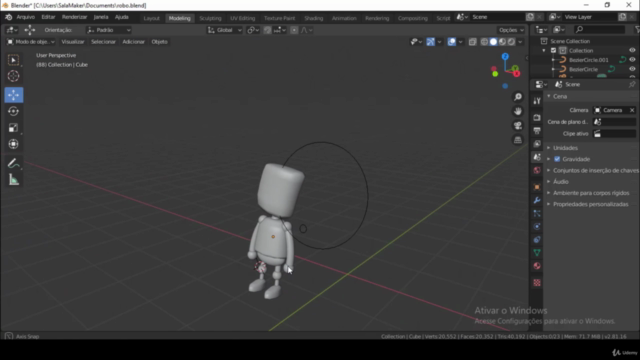Open the gizmo options dropdown arrow
This screenshot has height=360, width=640.
tap(440, 42)
